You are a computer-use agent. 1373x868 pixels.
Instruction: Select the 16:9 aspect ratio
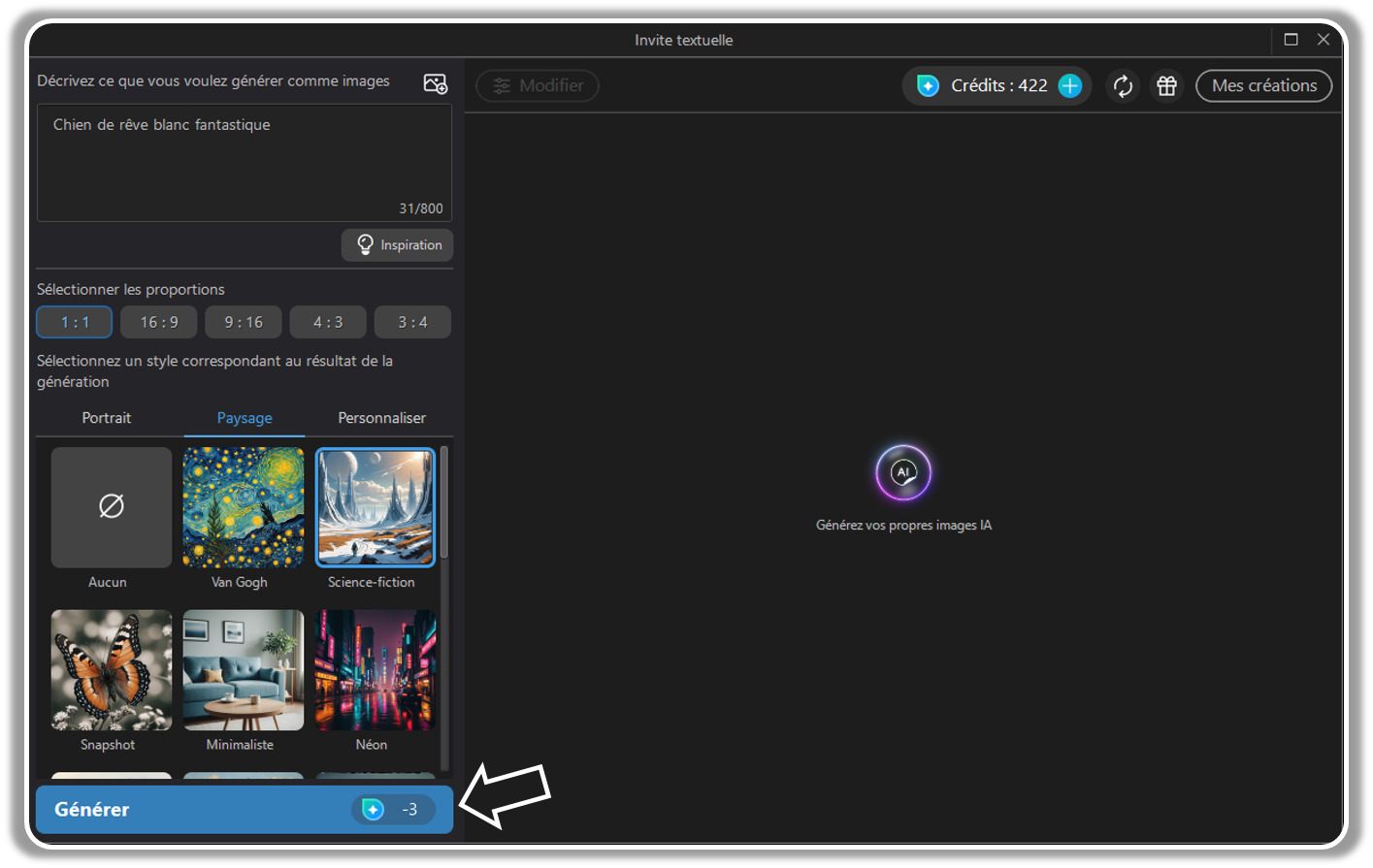tap(158, 321)
